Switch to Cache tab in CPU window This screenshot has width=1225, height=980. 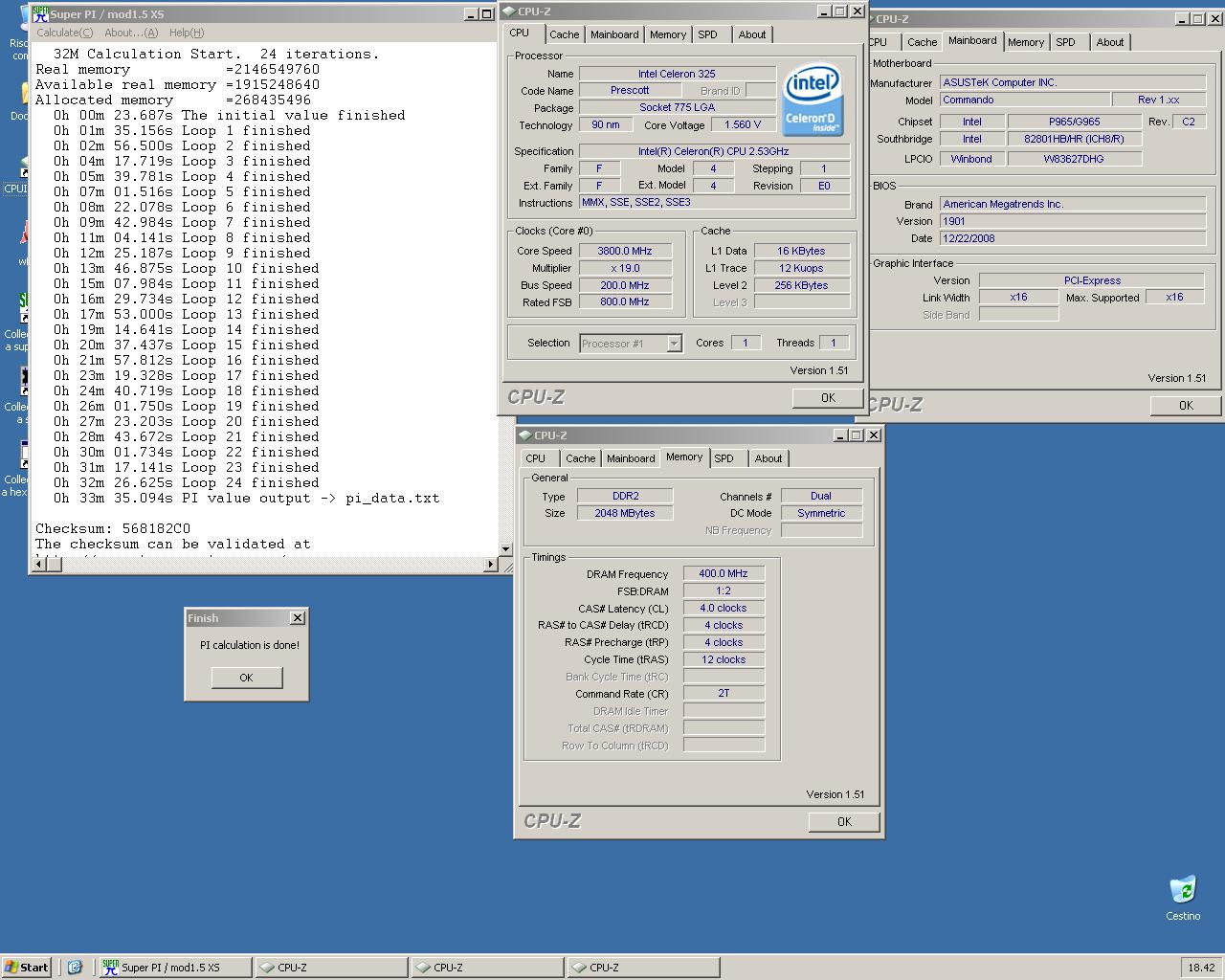tap(564, 34)
